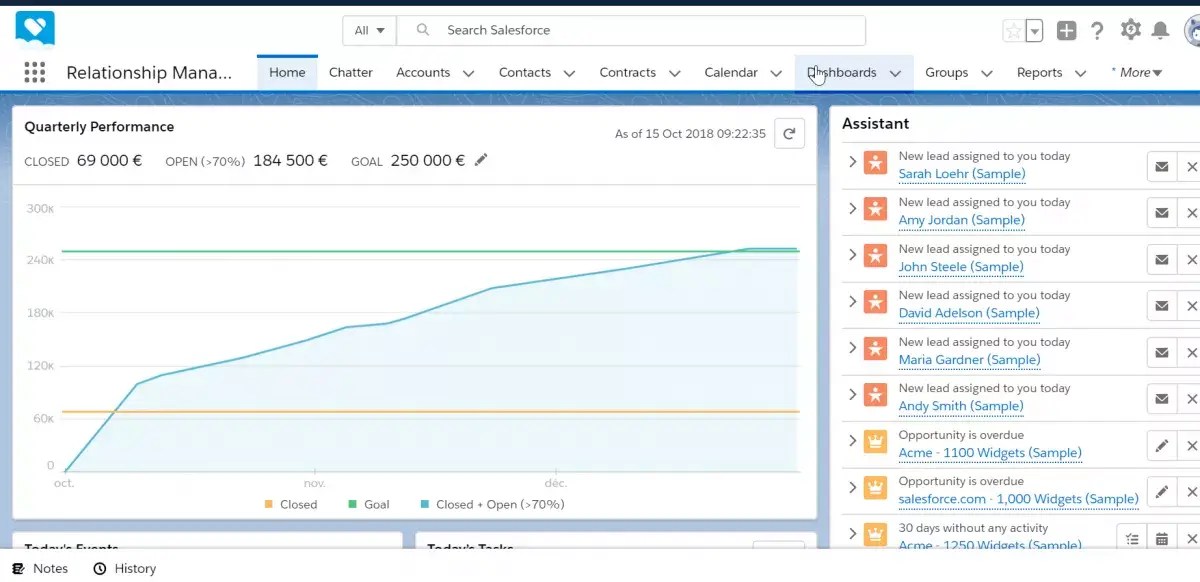Open lead link John Steele (Sample)
Screen dimensions: 1200x582
[x=959, y=266]
